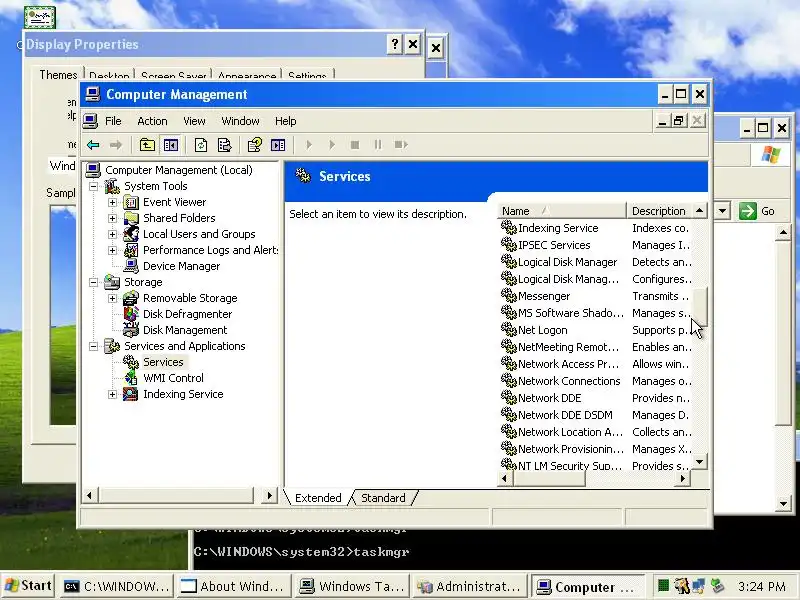Viewport: 800px width, 600px height.
Task: Collapse the System Tools branch
Action: (x=93, y=186)
